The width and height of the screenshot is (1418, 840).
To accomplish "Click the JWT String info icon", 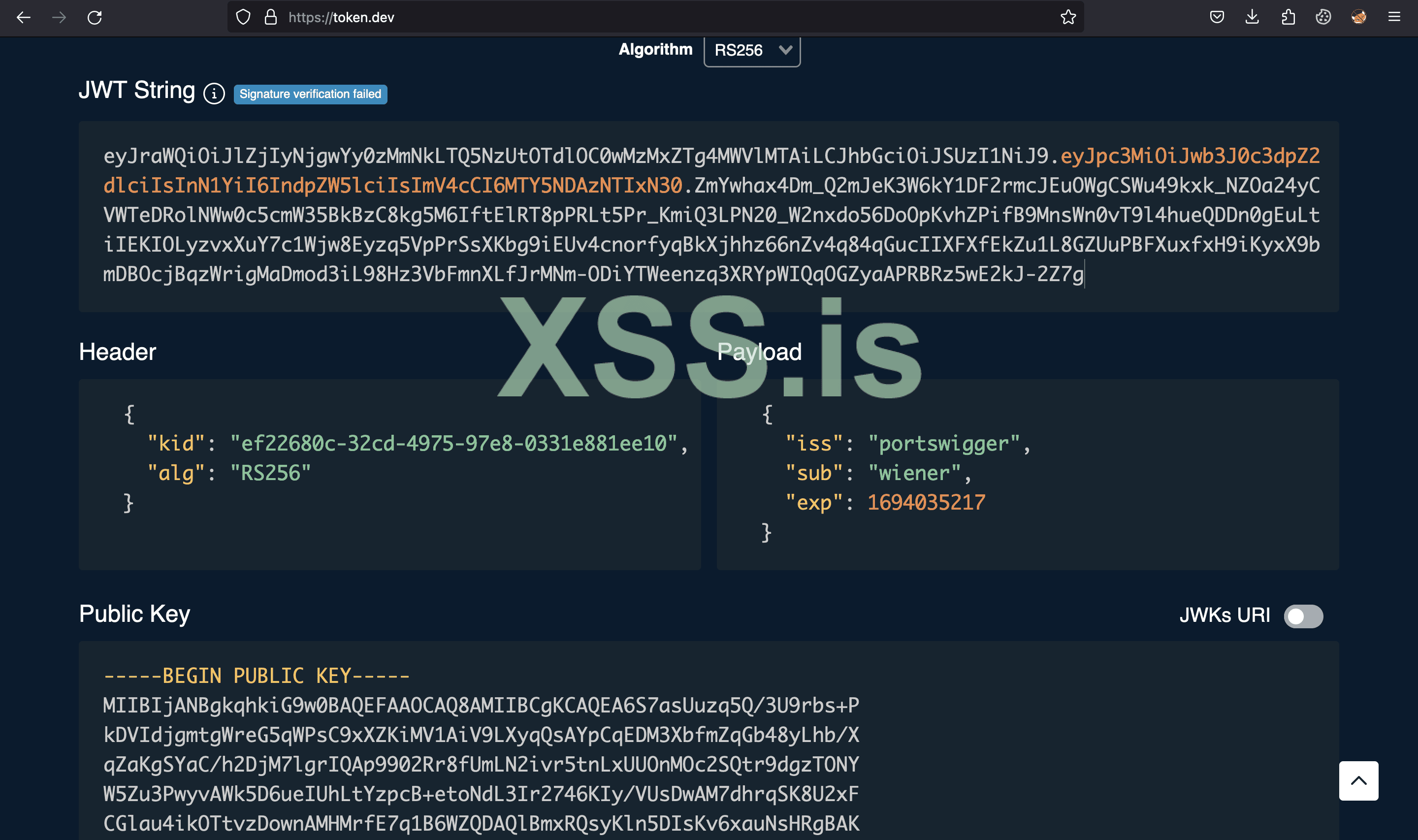I will [x=214, y=94].
